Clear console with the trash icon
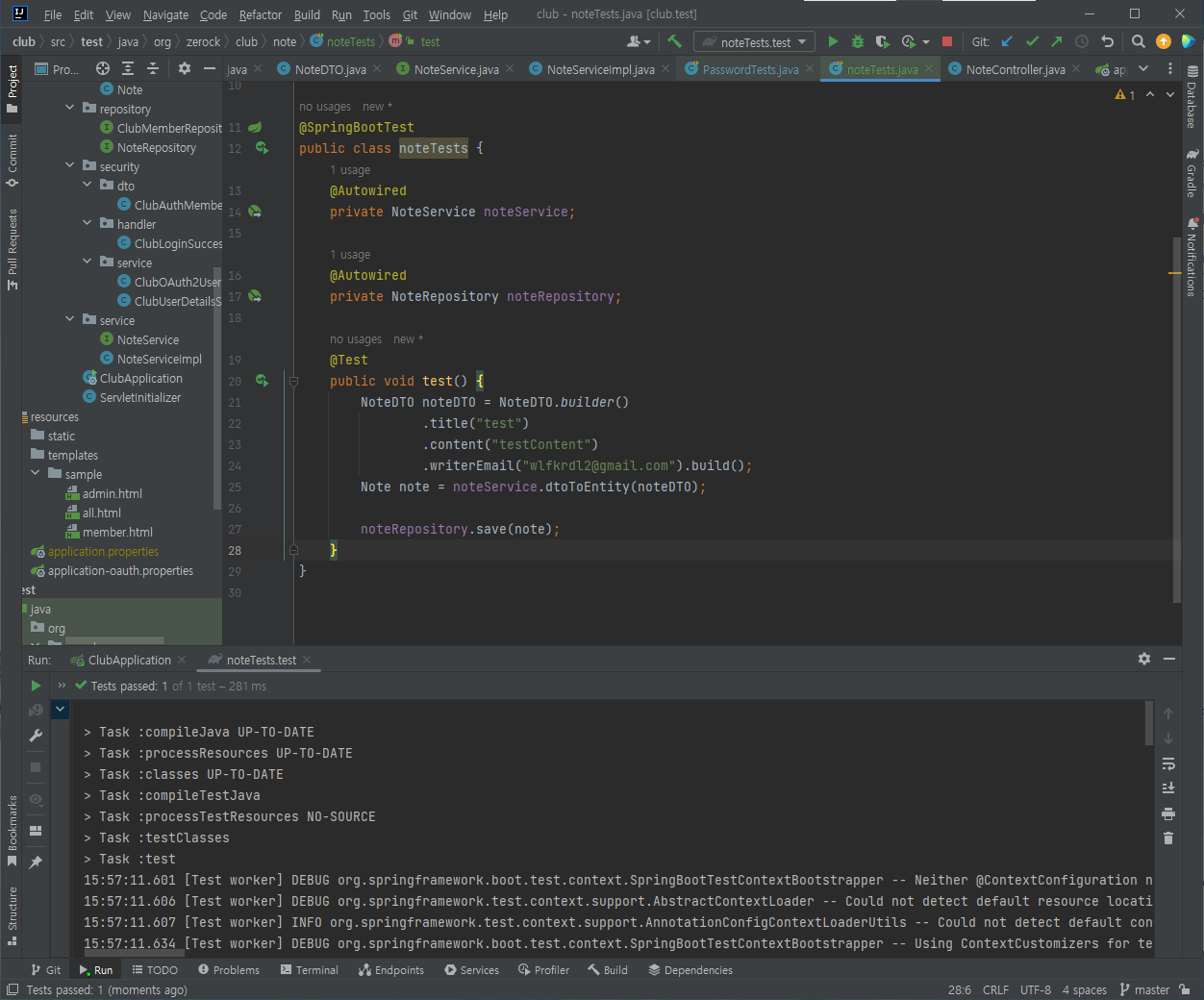 [x=1168, y=838]
